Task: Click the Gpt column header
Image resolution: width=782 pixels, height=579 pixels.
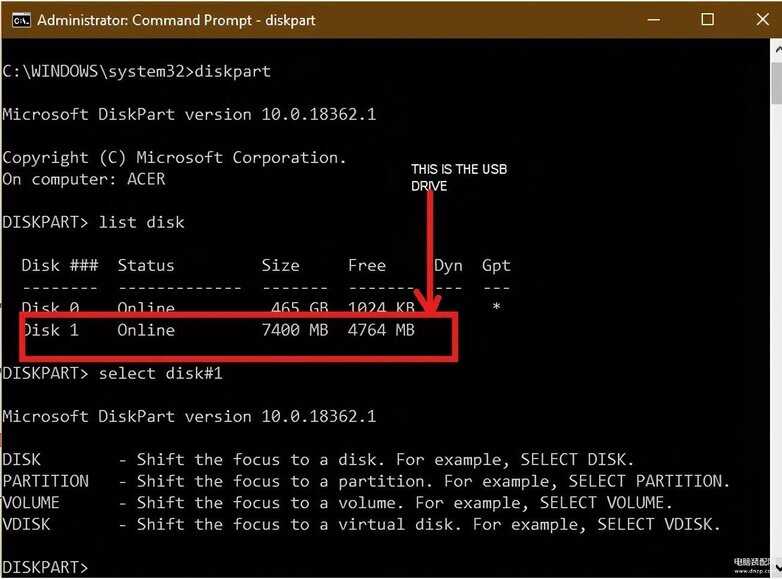Action: click(x=496, y=265)
